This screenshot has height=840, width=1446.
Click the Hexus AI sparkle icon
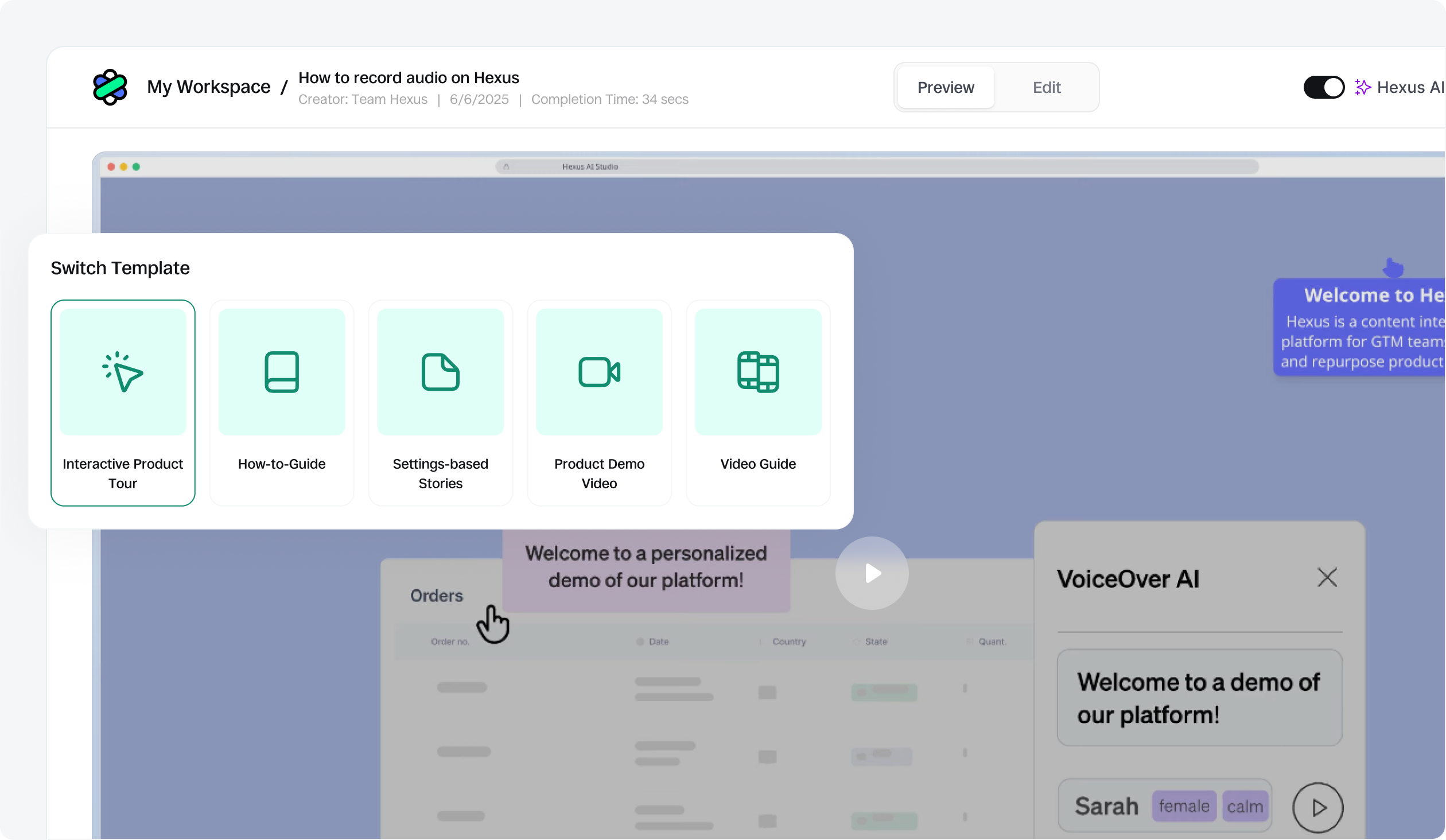1363,87
